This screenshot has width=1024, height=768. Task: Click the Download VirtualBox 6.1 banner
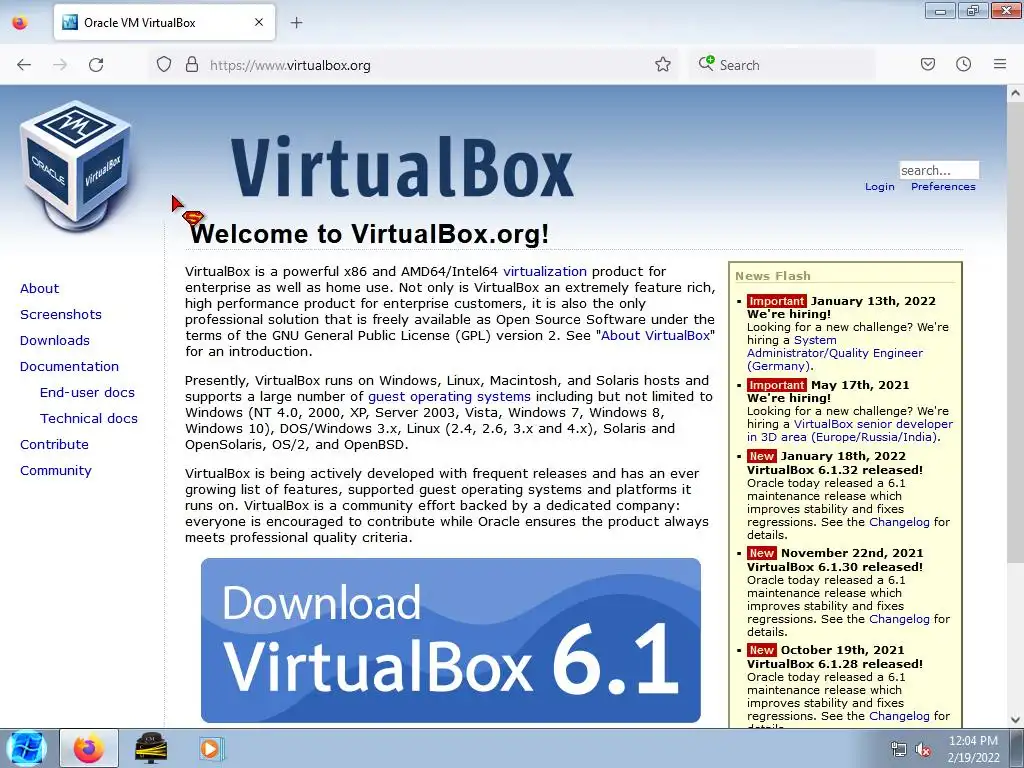click(x=451, y=640)
